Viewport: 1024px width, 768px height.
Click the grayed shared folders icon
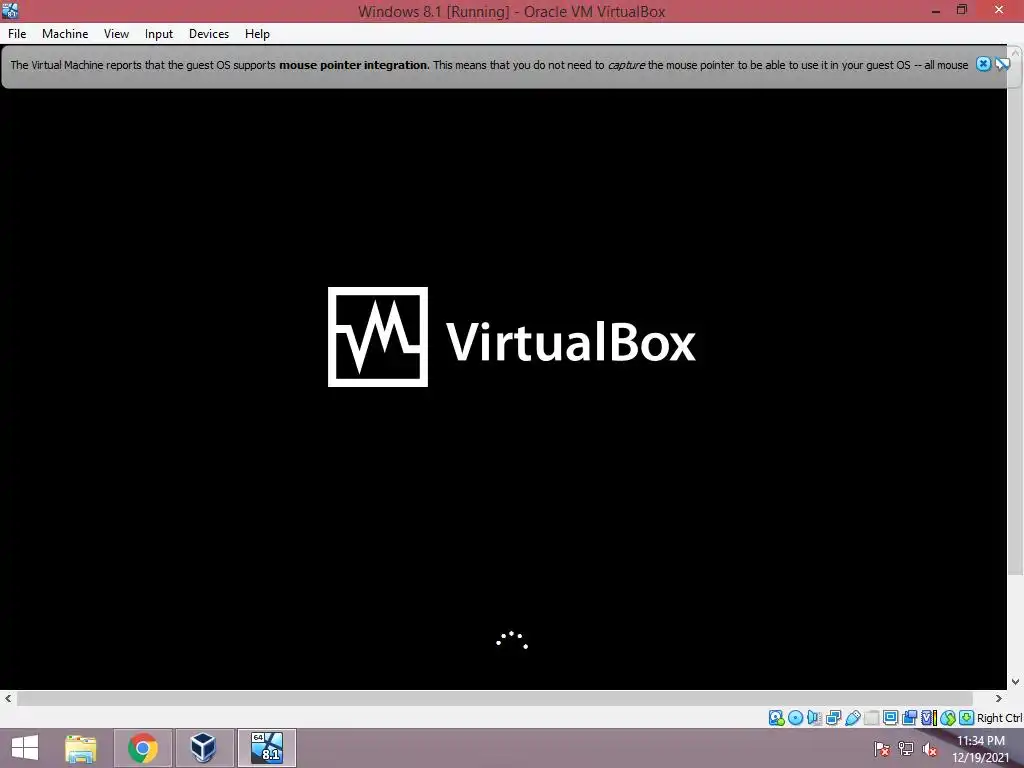click(x=871, y=718)
